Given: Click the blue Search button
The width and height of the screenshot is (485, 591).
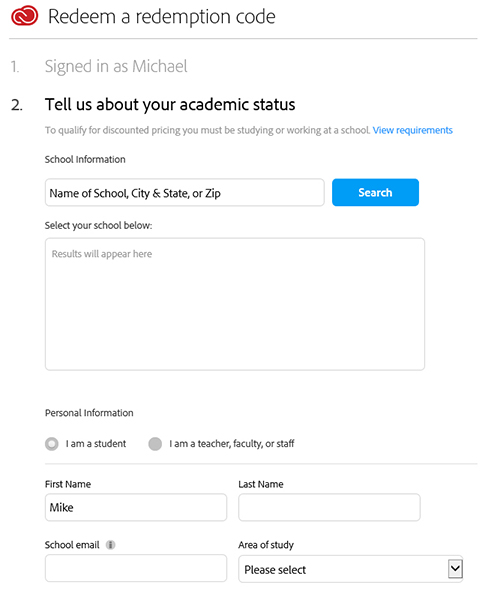Looking at the screenshot, I should point(375,192).
